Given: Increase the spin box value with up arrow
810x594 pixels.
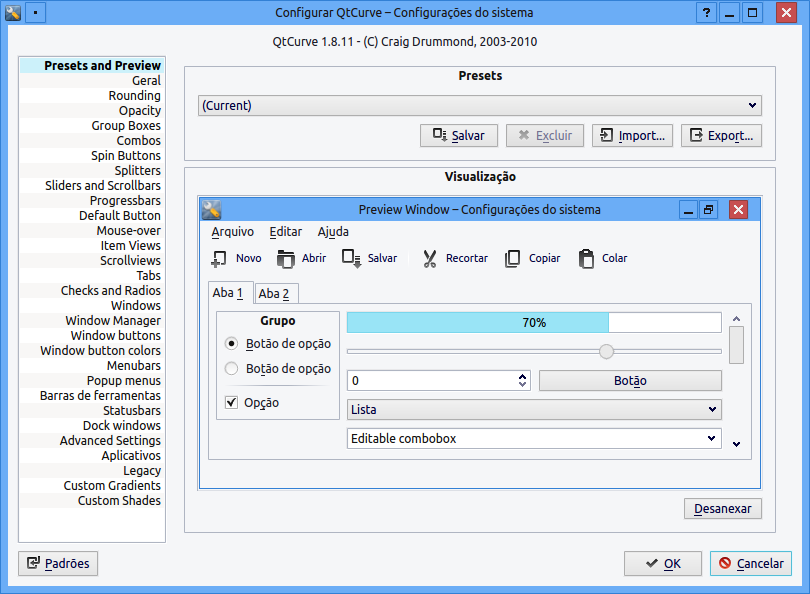Looking at the screenshot, I should click(x=523, y=376).
